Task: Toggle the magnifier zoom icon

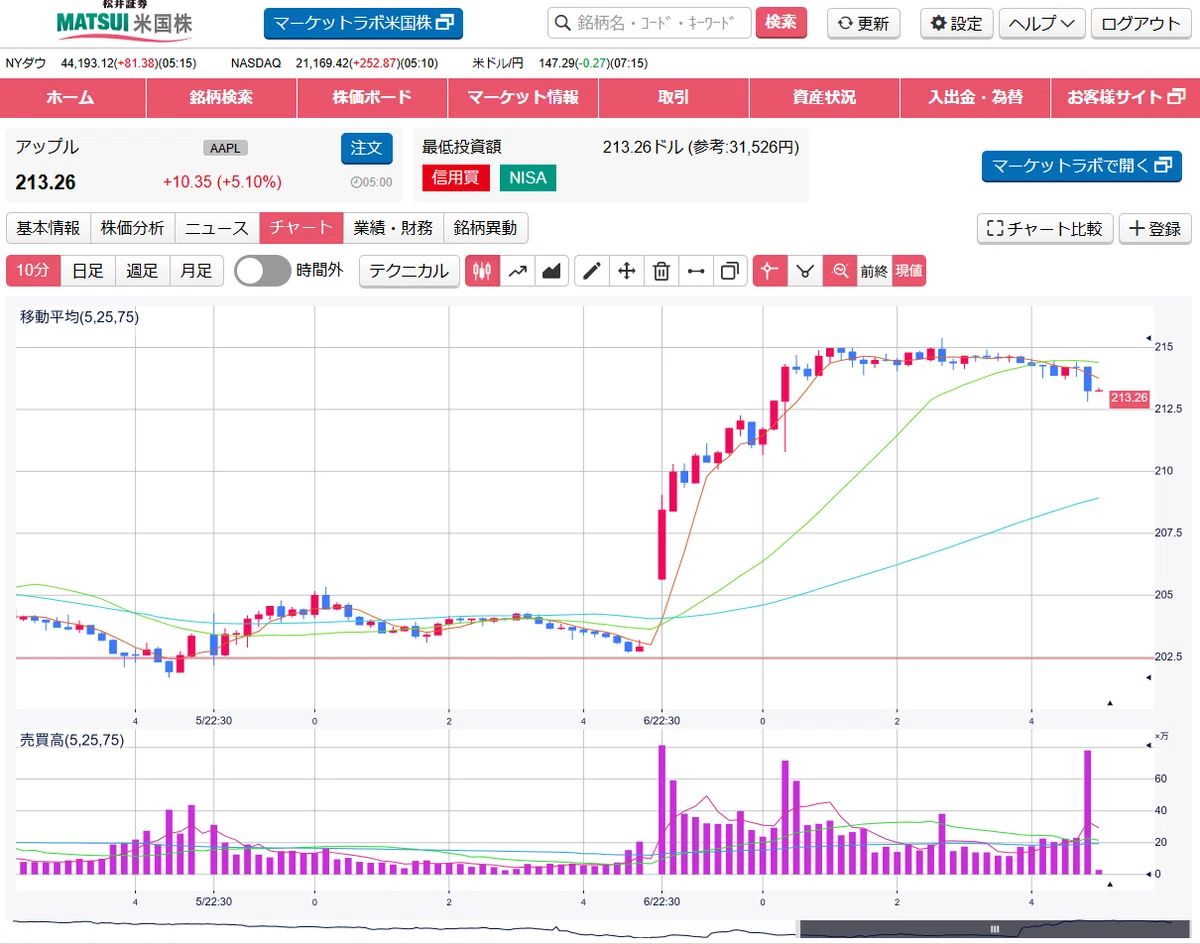Action: 840,271
